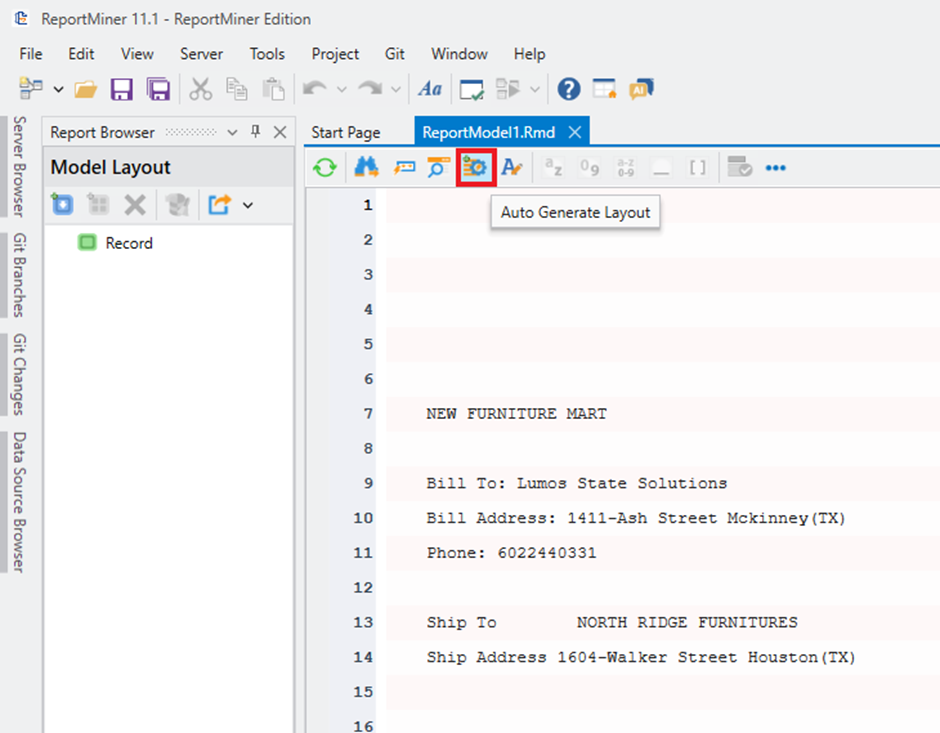Click the binoculars find icon
Image resolution: width=940 pixels, height=733 pixels.
coord(366,168)
